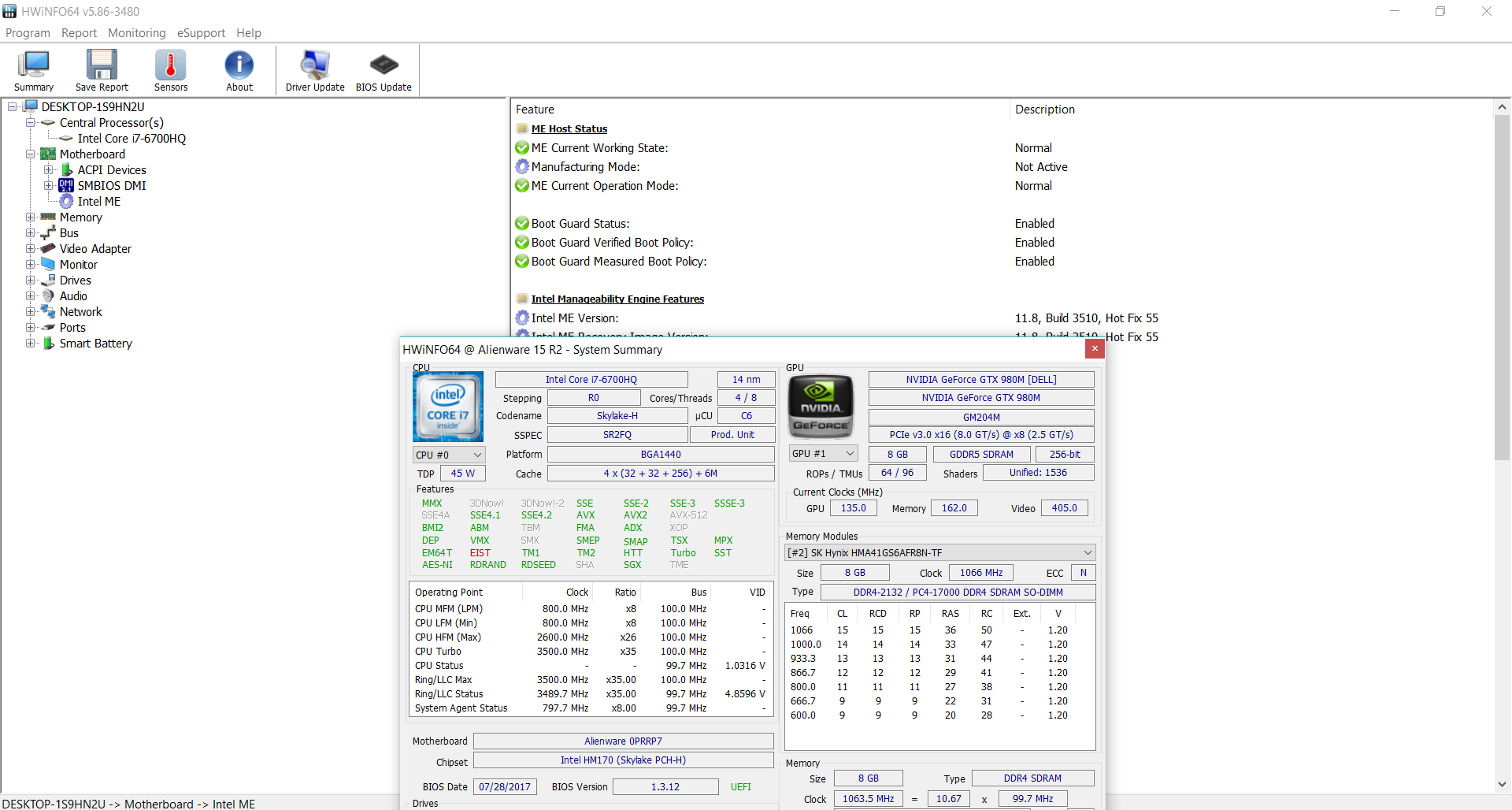Screen dimensions: 1512x810
Task: Click the Network tree icon
Action: (x=48, y=311)
